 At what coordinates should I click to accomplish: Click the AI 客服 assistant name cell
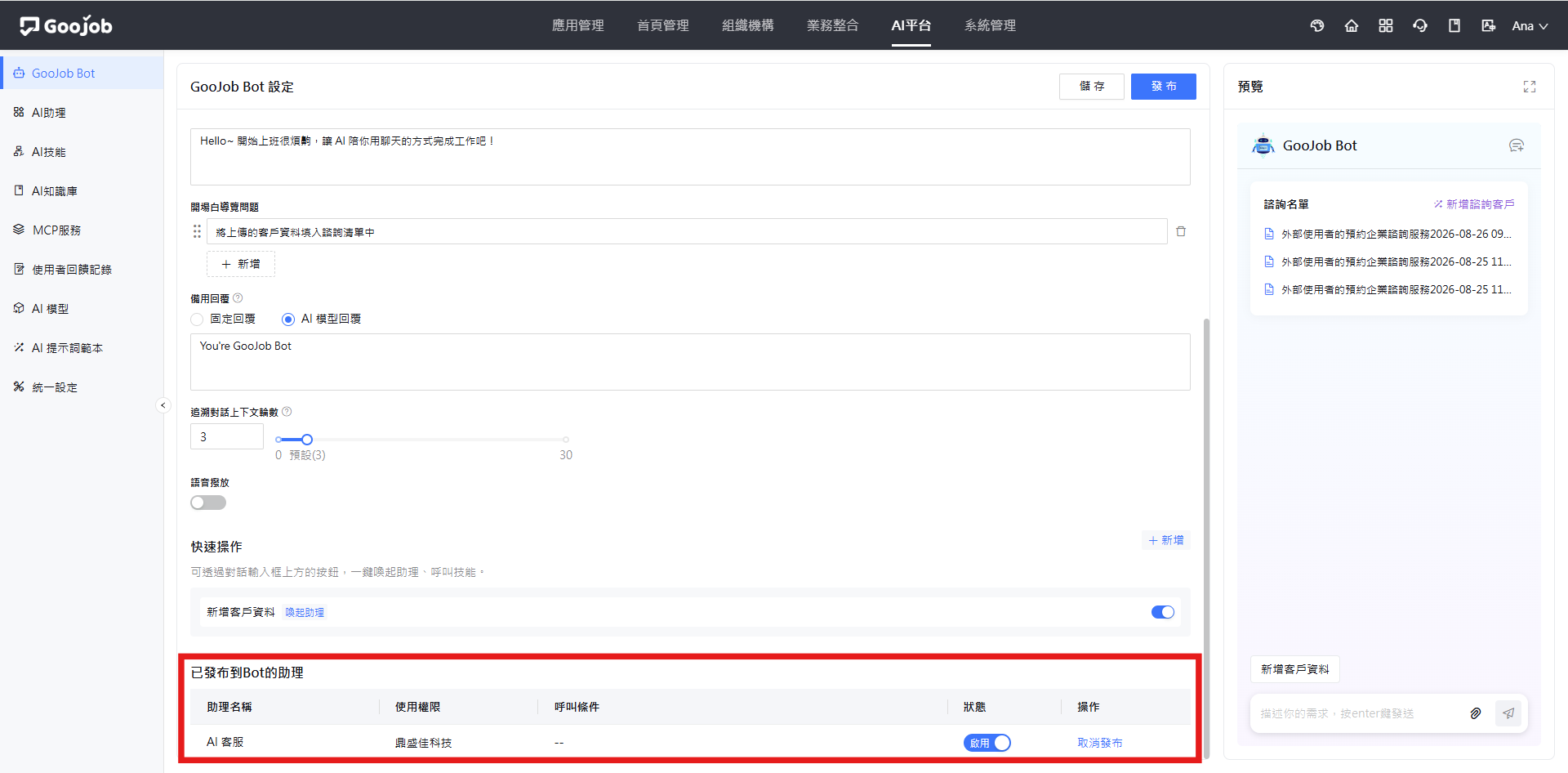225,742
